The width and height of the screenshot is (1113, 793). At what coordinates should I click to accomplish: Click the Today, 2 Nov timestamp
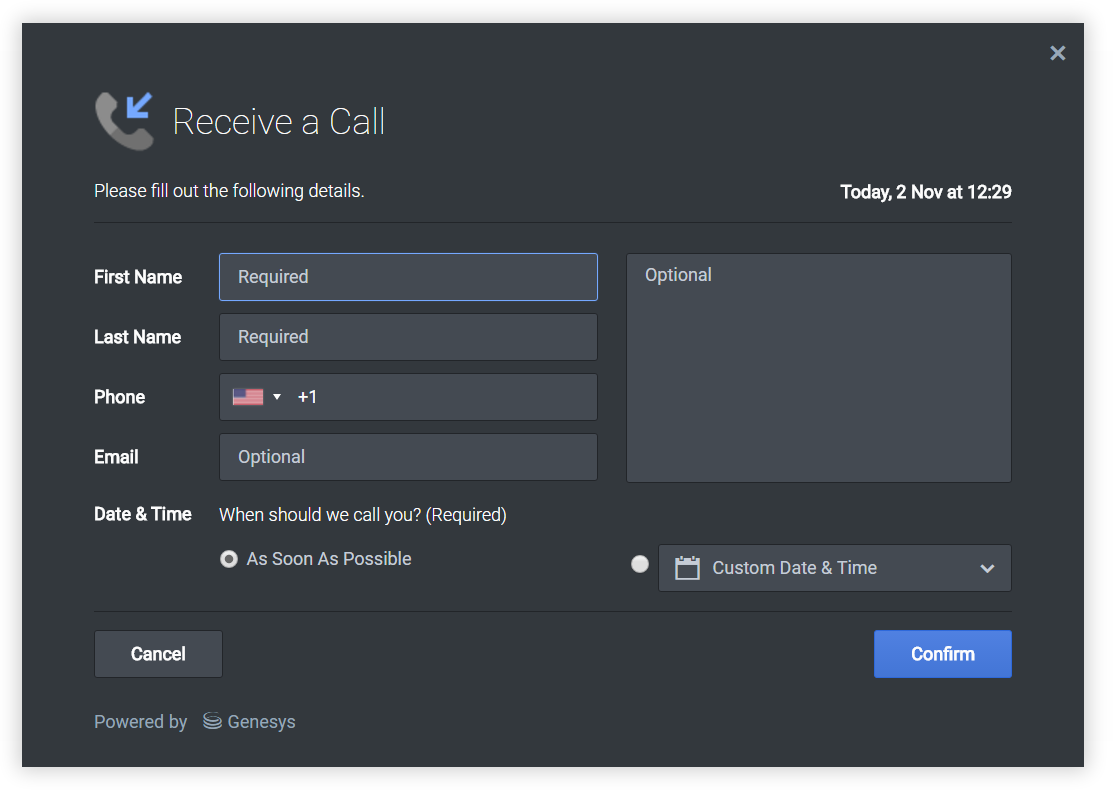[x=925, y=191]
